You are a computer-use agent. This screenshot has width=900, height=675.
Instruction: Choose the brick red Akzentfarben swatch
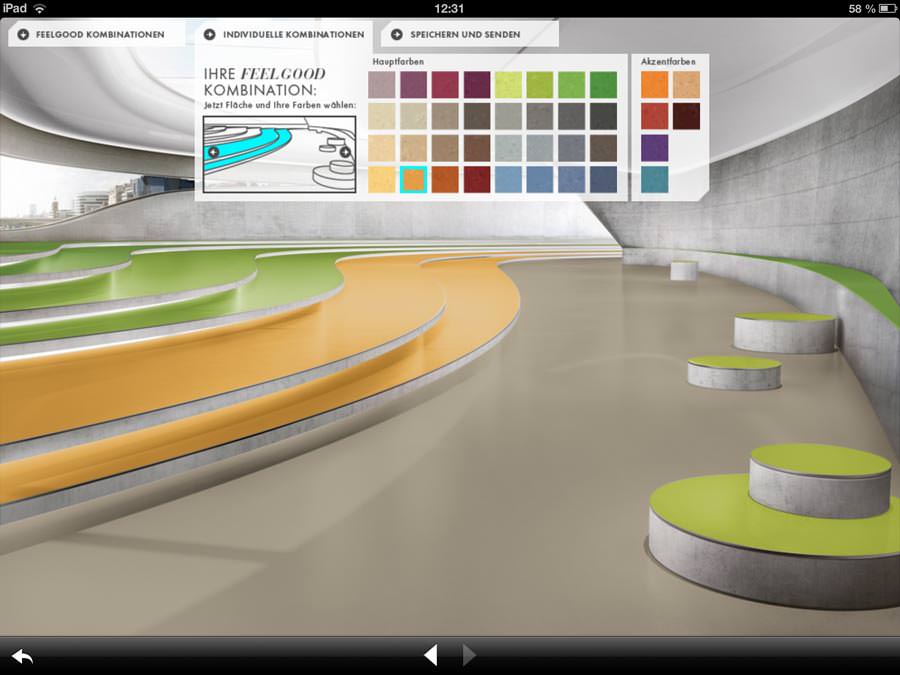[x=654, y=117]
